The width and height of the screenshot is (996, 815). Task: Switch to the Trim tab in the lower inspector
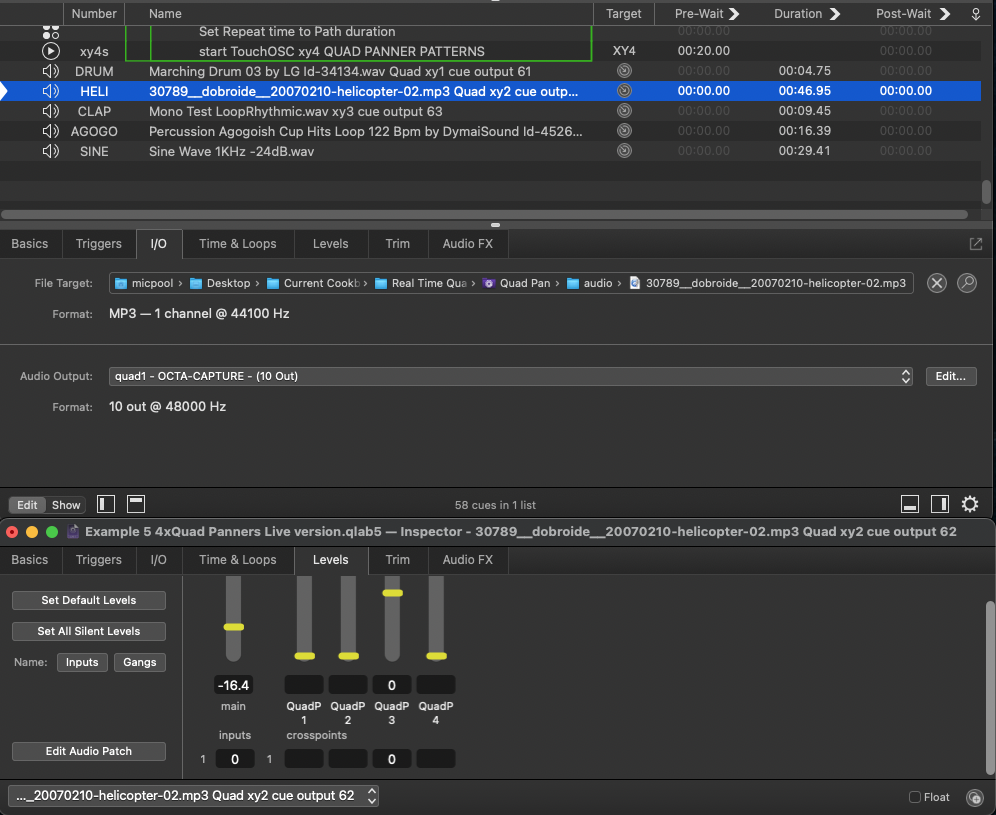[x=397, y=560]
